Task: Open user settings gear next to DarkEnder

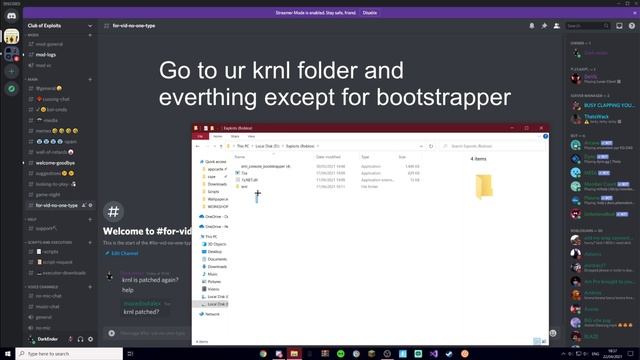Action: (x=90, y=339)
